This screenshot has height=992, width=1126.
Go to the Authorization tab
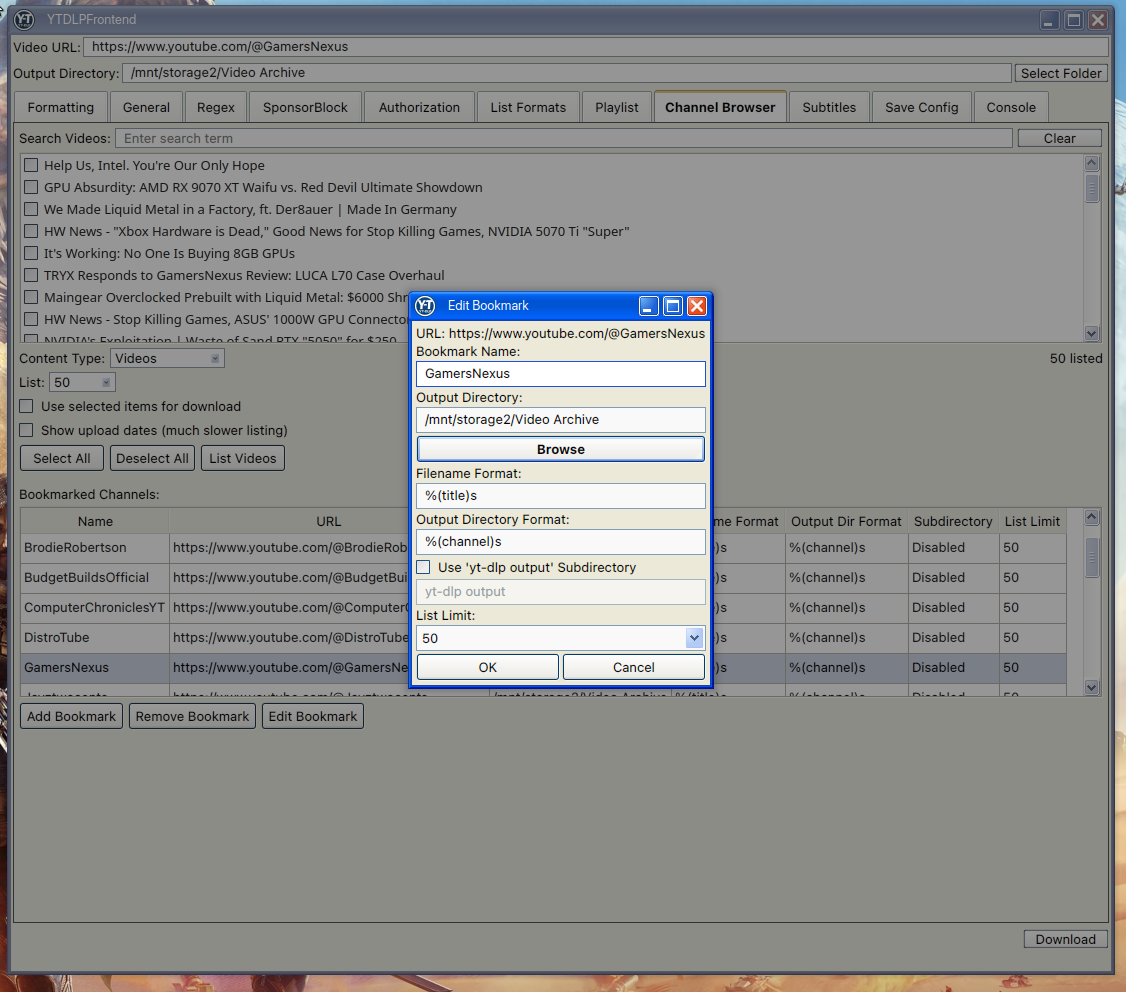419,108
